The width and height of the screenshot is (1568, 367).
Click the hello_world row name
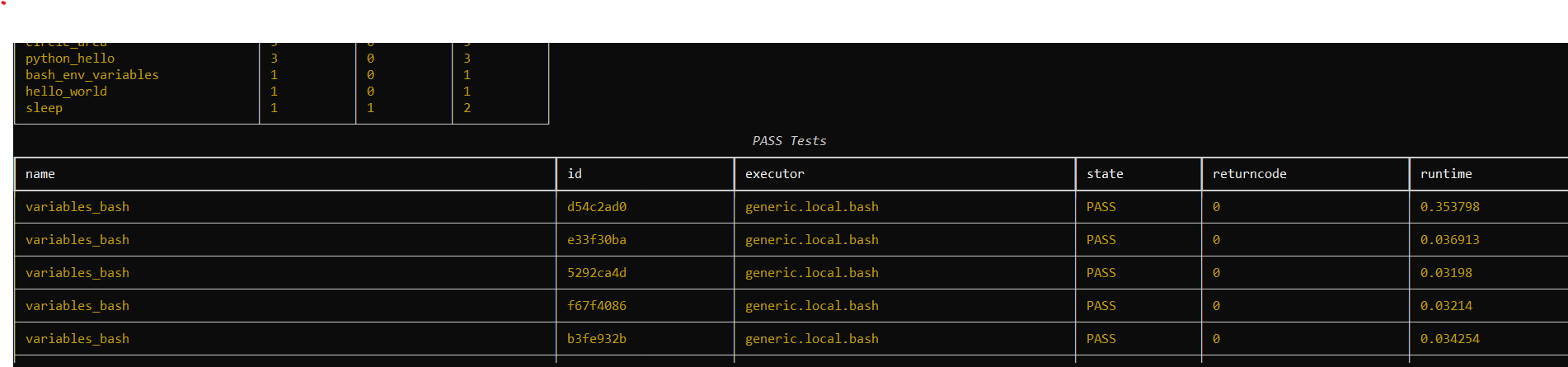click(66, 92)
